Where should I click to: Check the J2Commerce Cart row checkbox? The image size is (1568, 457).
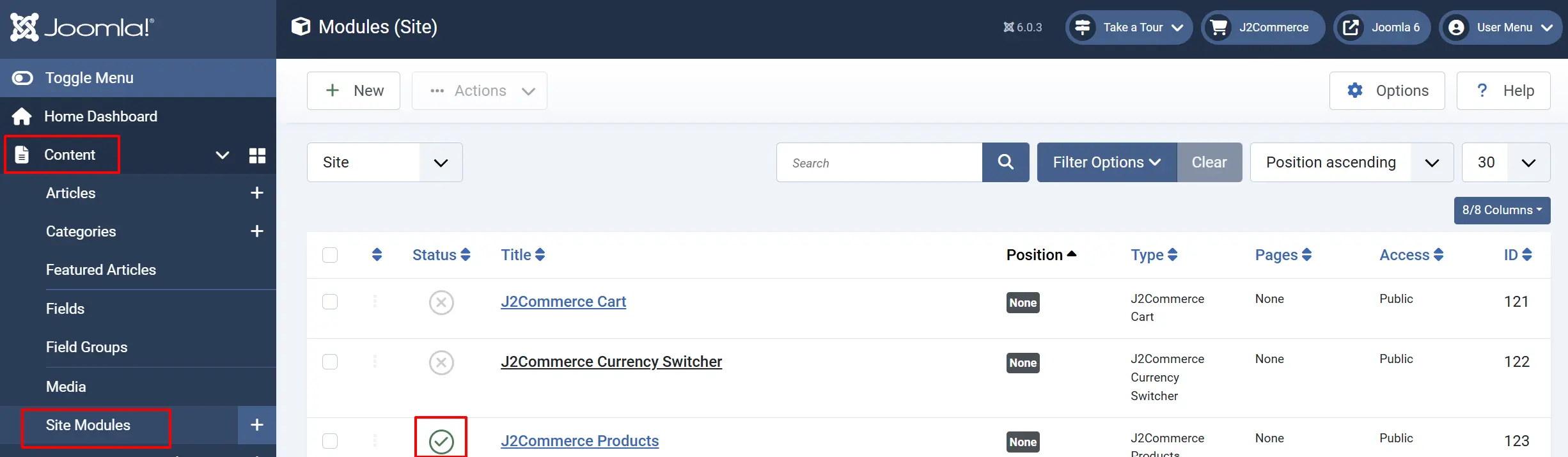[x=330, y=302]
